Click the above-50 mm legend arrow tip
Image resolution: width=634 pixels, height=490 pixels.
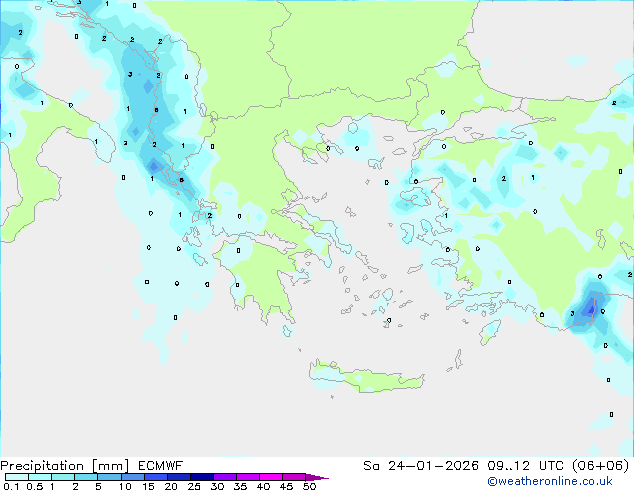coord(317,477)
